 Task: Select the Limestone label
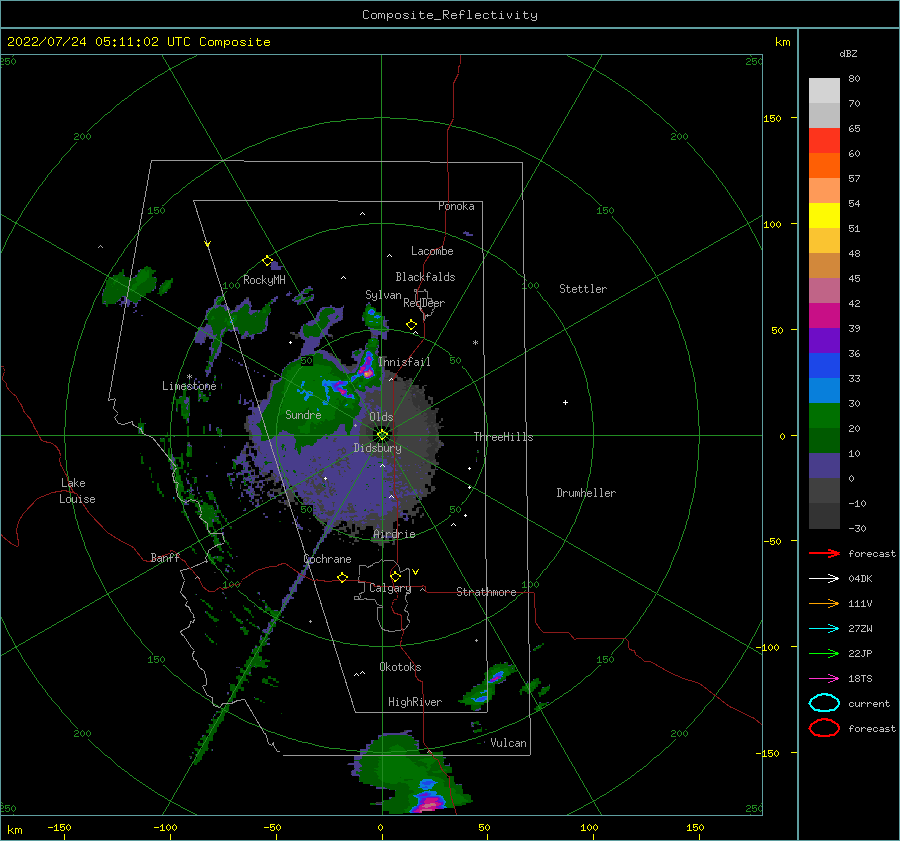(189, 386)
